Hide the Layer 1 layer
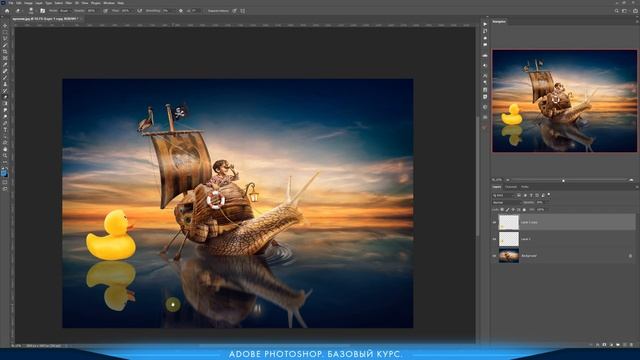The image size is (640, 360). [x=494, y=239]
